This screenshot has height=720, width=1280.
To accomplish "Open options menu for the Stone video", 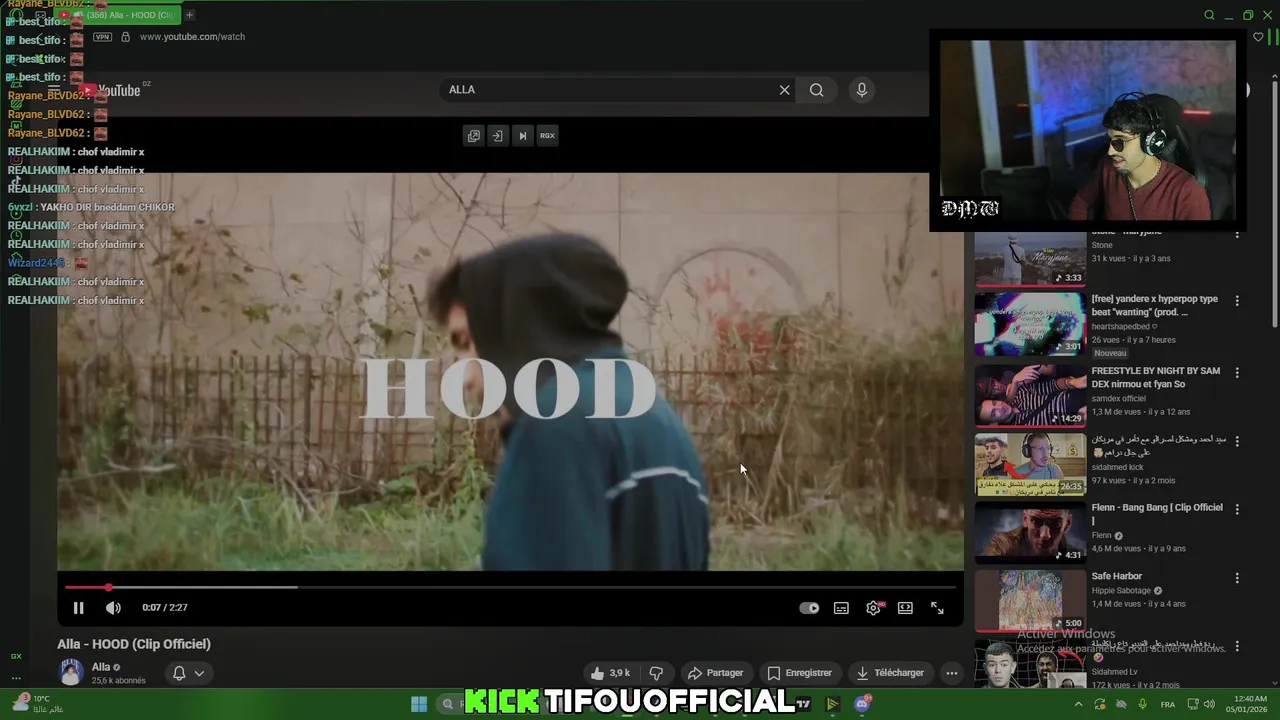I will click(1237, 235).
